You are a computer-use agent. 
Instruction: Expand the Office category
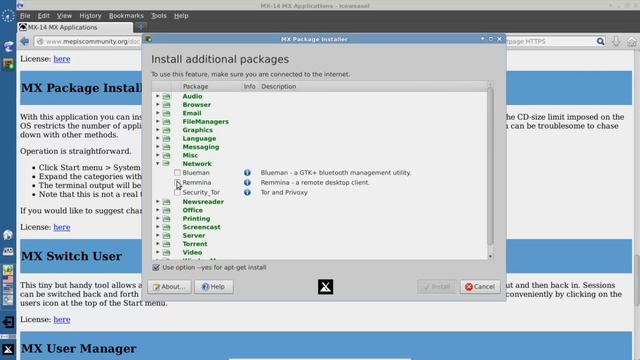coord(158,210)
